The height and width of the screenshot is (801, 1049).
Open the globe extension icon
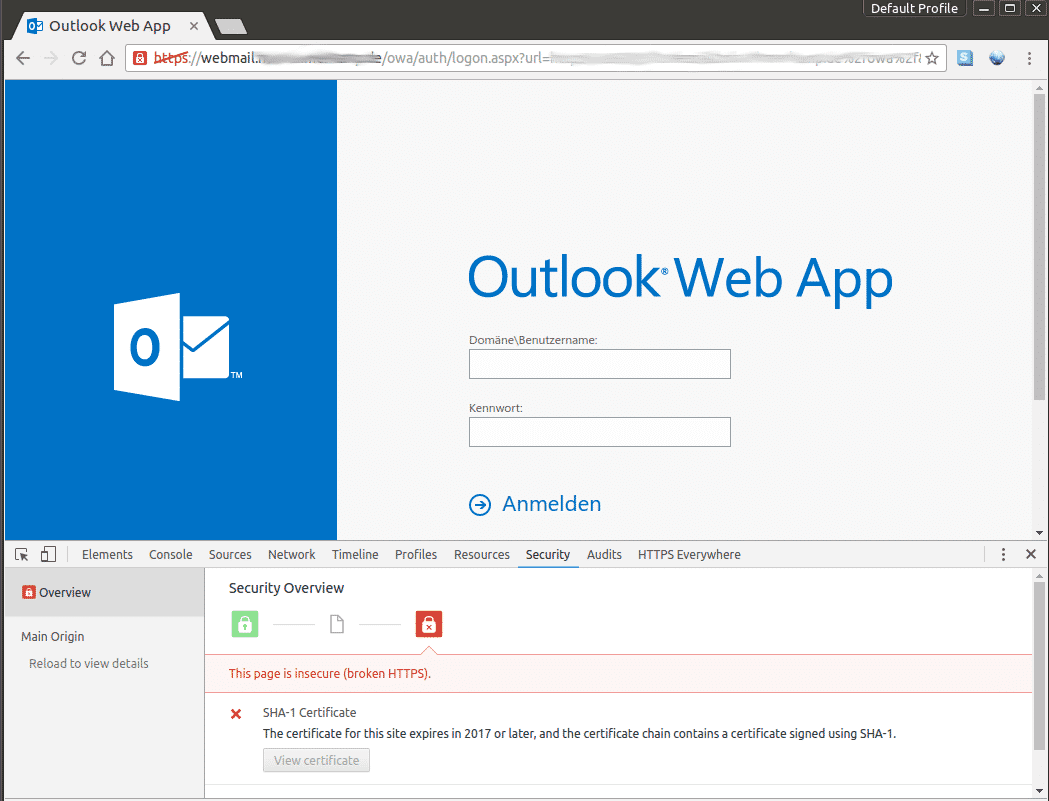coord(997,58)
